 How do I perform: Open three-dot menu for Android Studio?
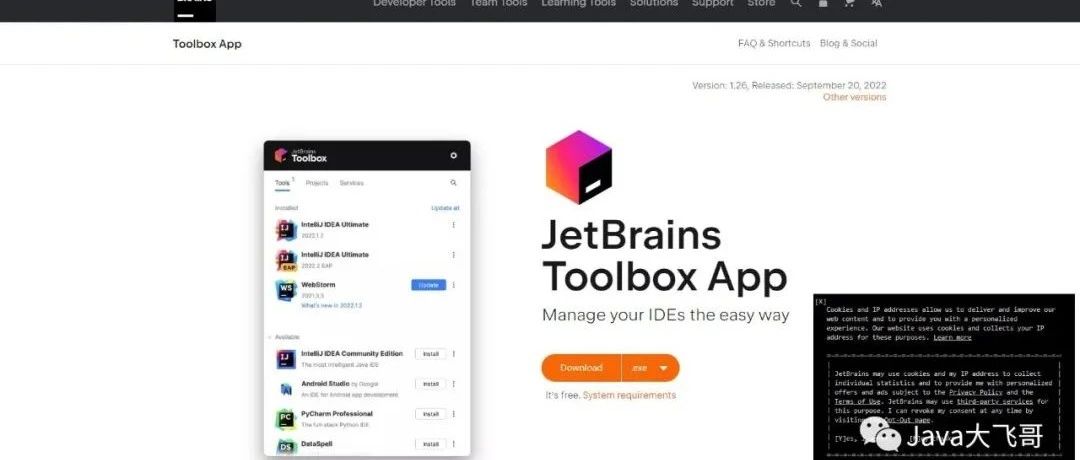[x=453, y=384]
